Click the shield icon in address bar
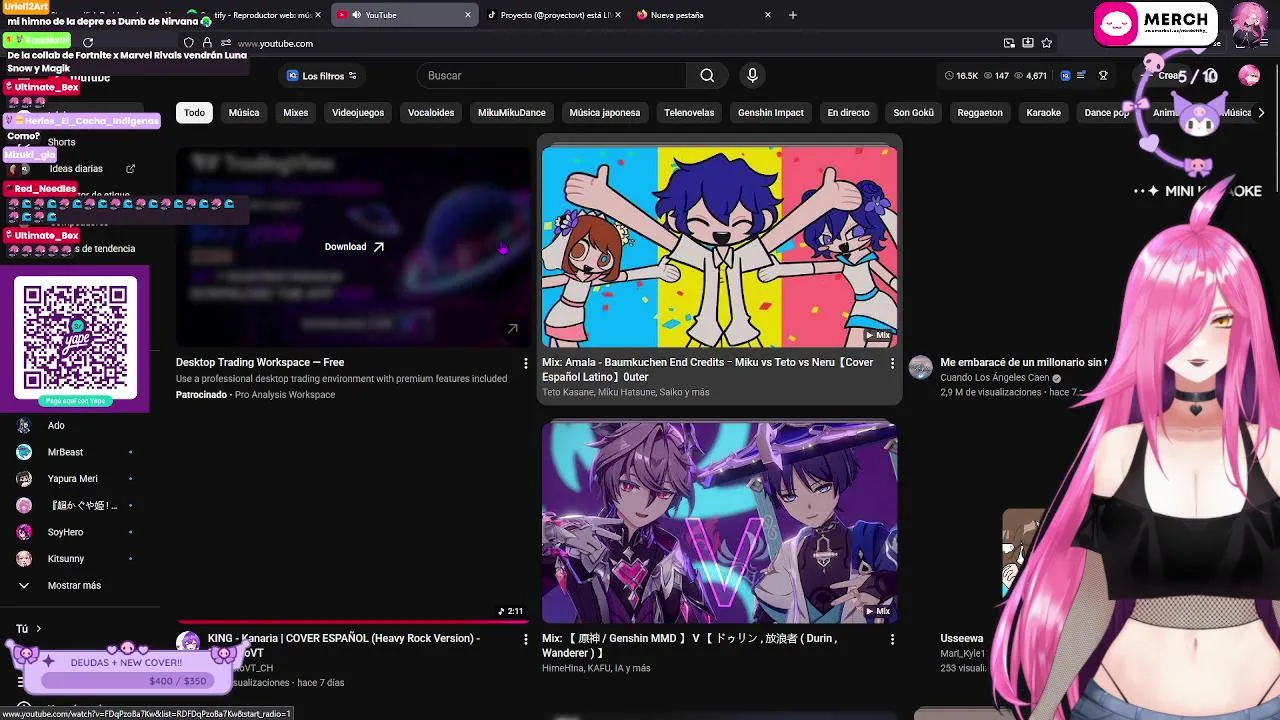 point(189,43)
